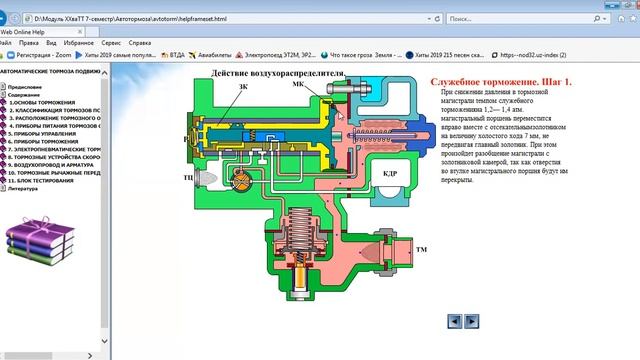The height and width of the screenshot is (360, 640).
Task: Click the page icon next to Литература
Action: 3,188
